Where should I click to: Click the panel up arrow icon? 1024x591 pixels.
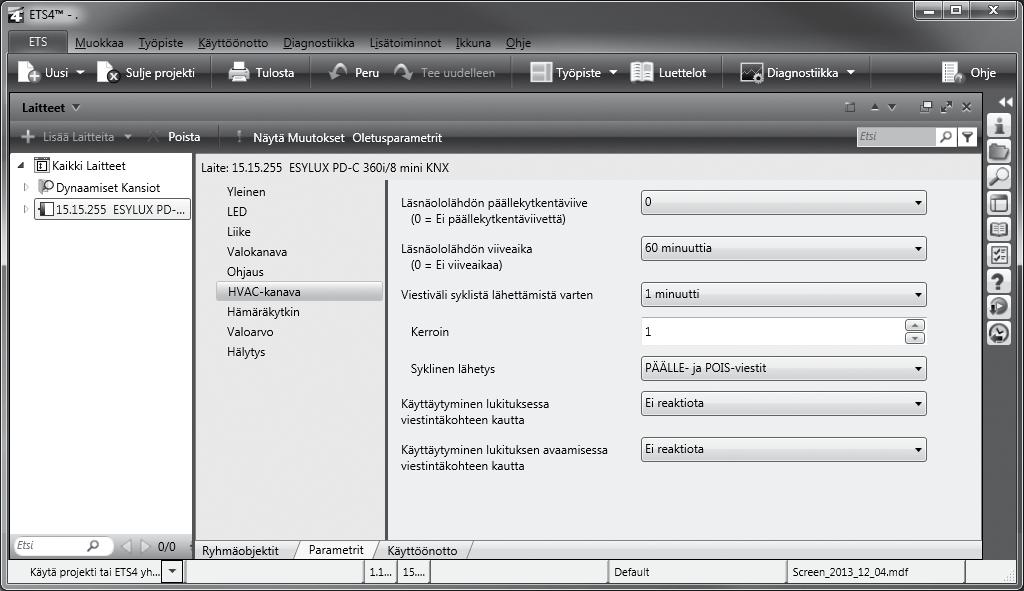(x=874, y=107)
